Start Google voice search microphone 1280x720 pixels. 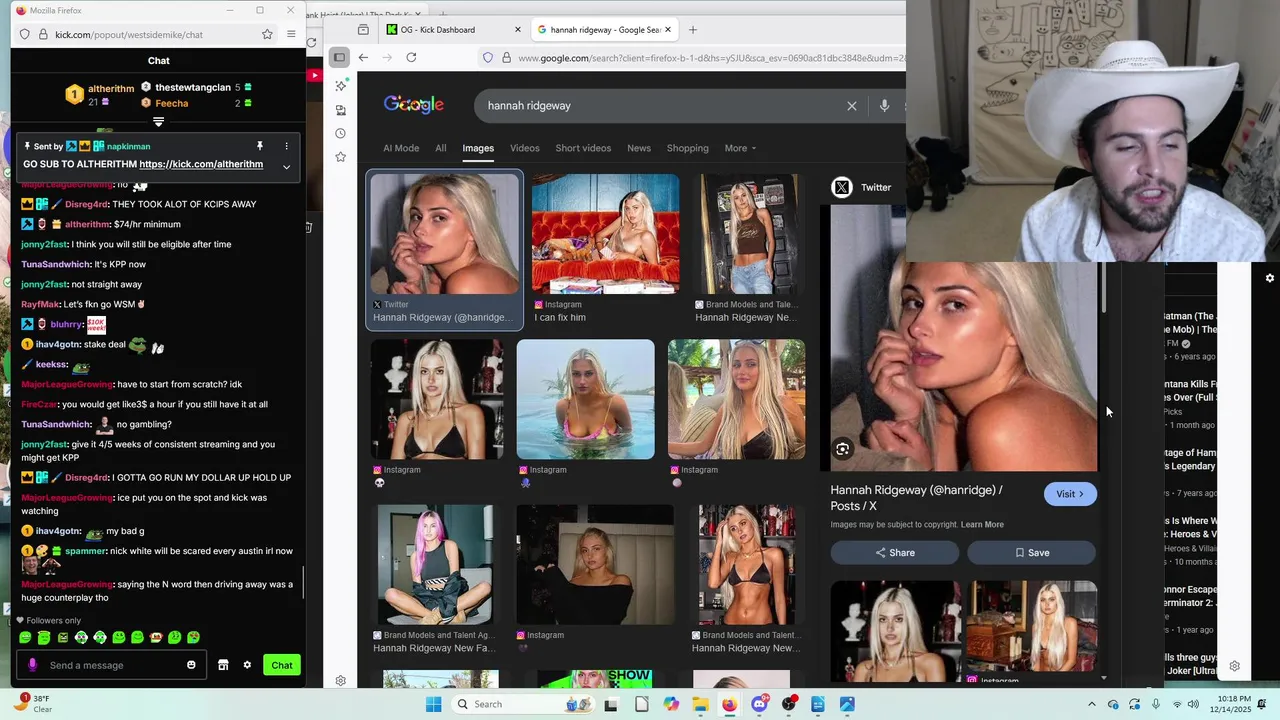pyautogui.click(x=884, y=105)
